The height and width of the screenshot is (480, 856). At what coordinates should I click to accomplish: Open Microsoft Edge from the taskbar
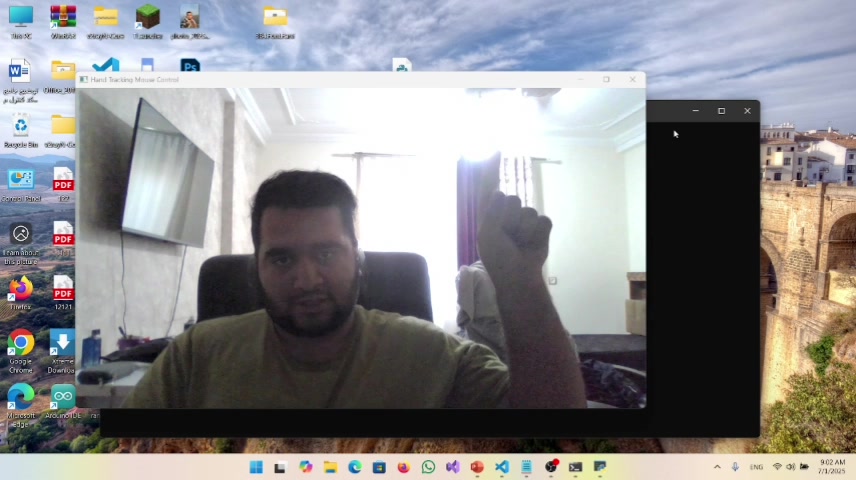[x=354, y=467]
